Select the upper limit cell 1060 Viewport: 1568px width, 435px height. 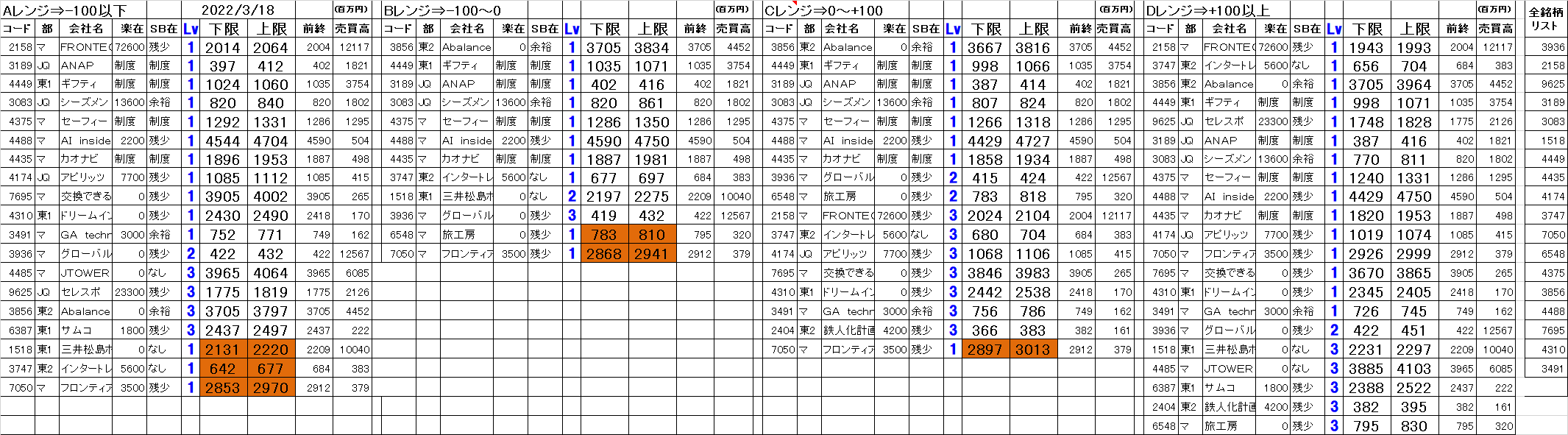(271, 85)
